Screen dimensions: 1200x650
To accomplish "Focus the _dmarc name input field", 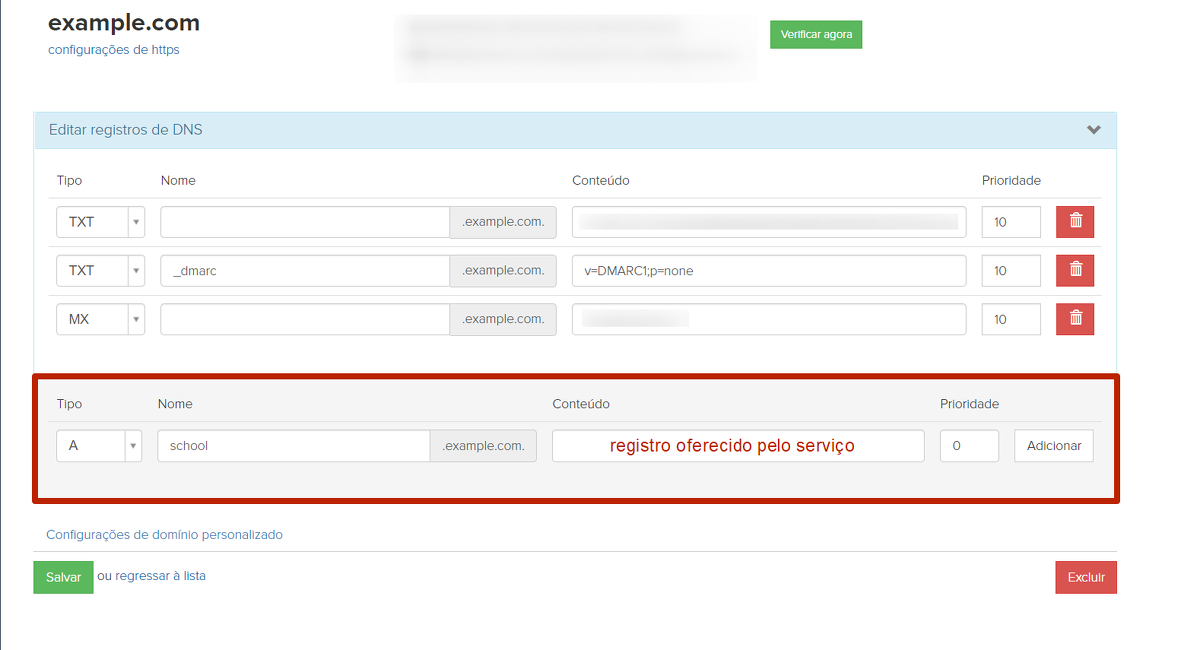I will 305,270.
